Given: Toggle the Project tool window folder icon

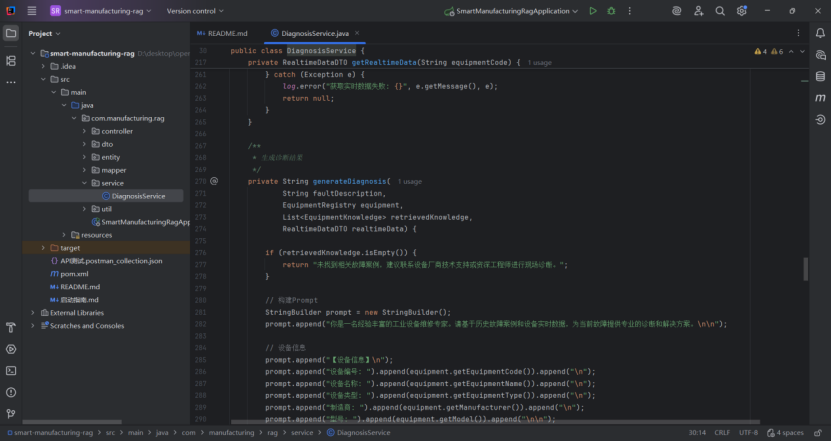Looking at the screenshot, I should (x=11, y=33).
